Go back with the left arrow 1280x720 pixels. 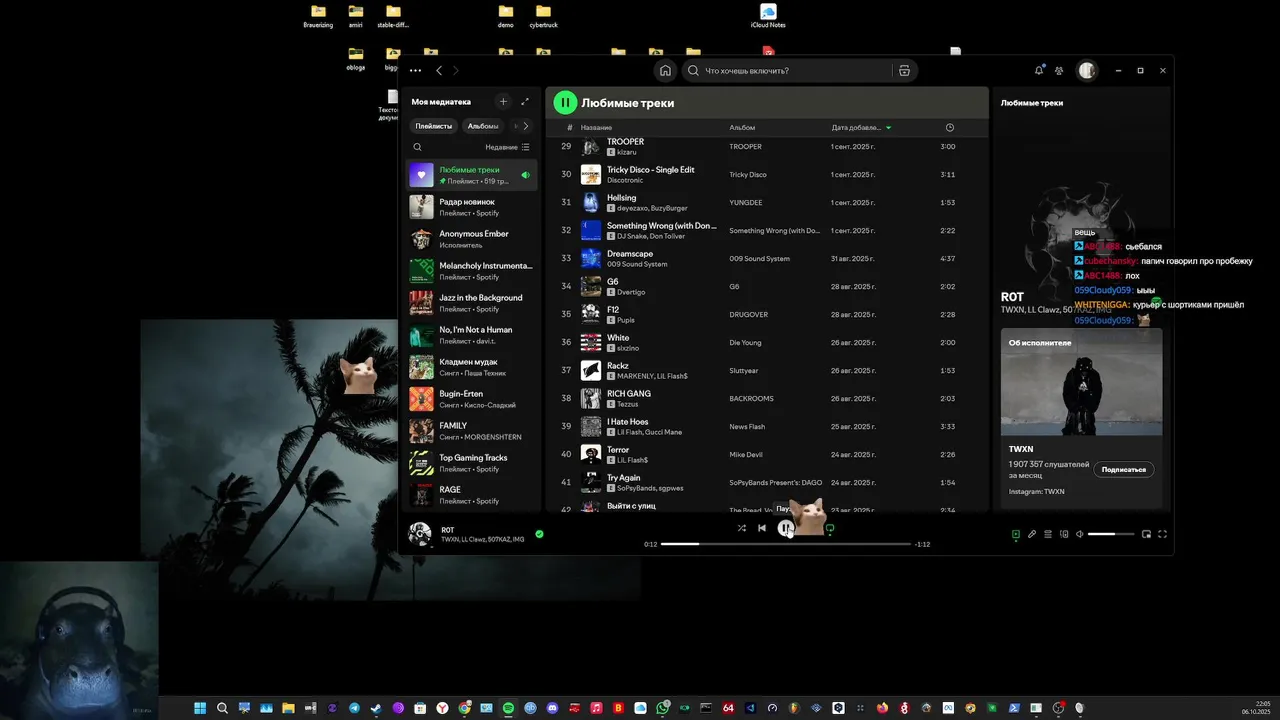click(439, 71)
